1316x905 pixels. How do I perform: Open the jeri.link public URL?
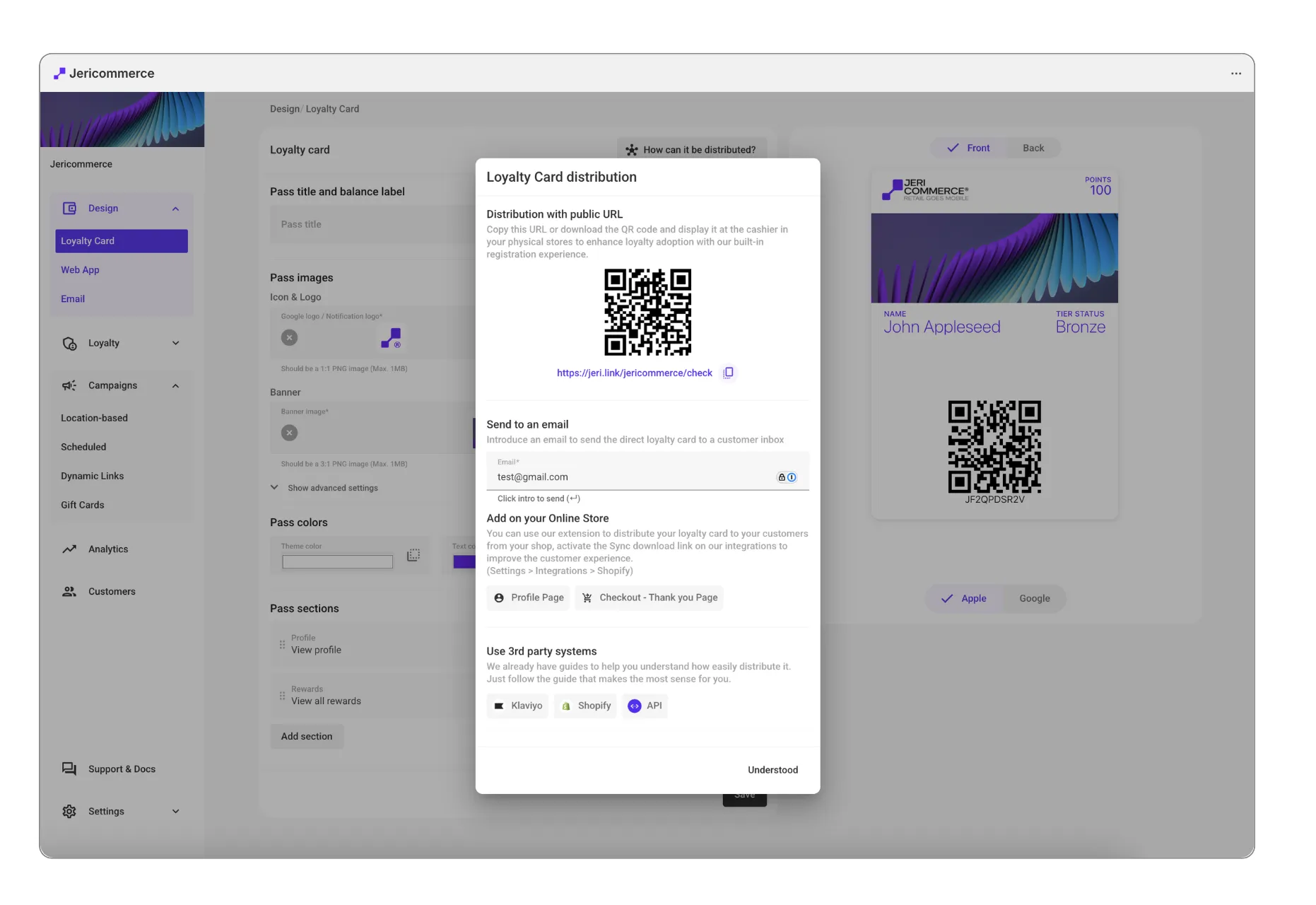tap(634, 373)
